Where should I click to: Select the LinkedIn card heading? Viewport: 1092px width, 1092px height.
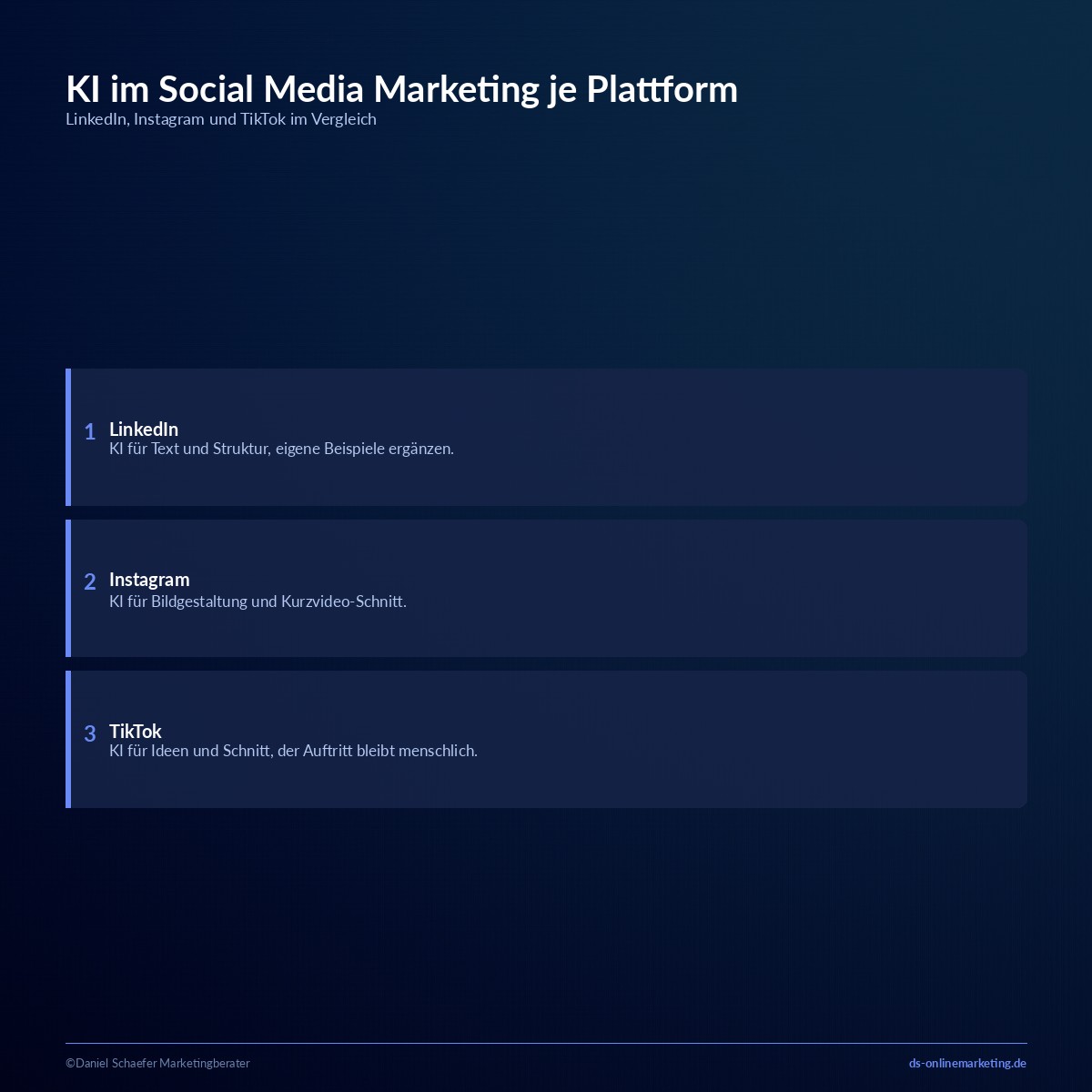(x=144, y=429)
